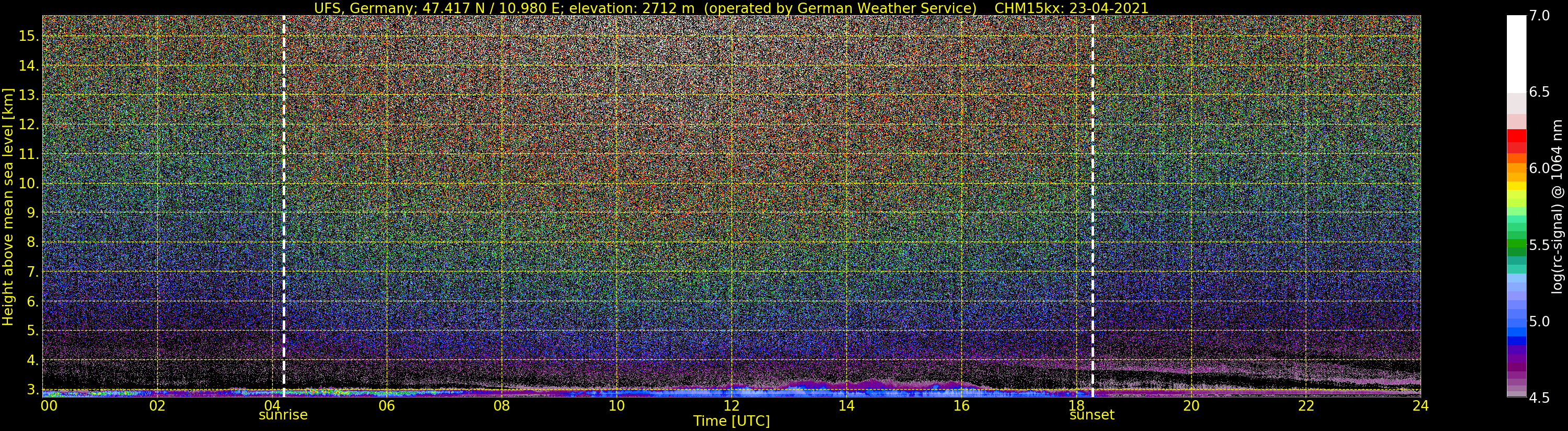The height and width of the screenshot is (431, 1568).
Task: Click the 13. height tick label
Action: tap(29, 95)
